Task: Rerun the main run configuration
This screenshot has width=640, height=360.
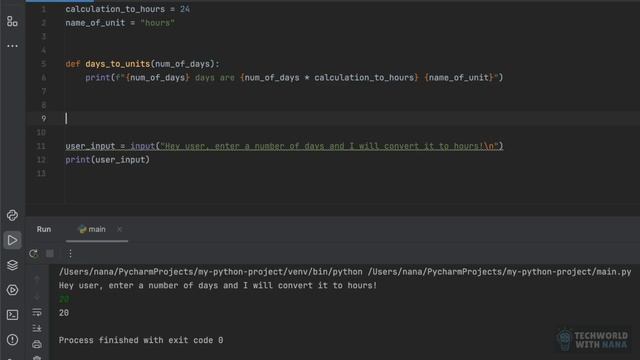Action: [x=34, y=253]
